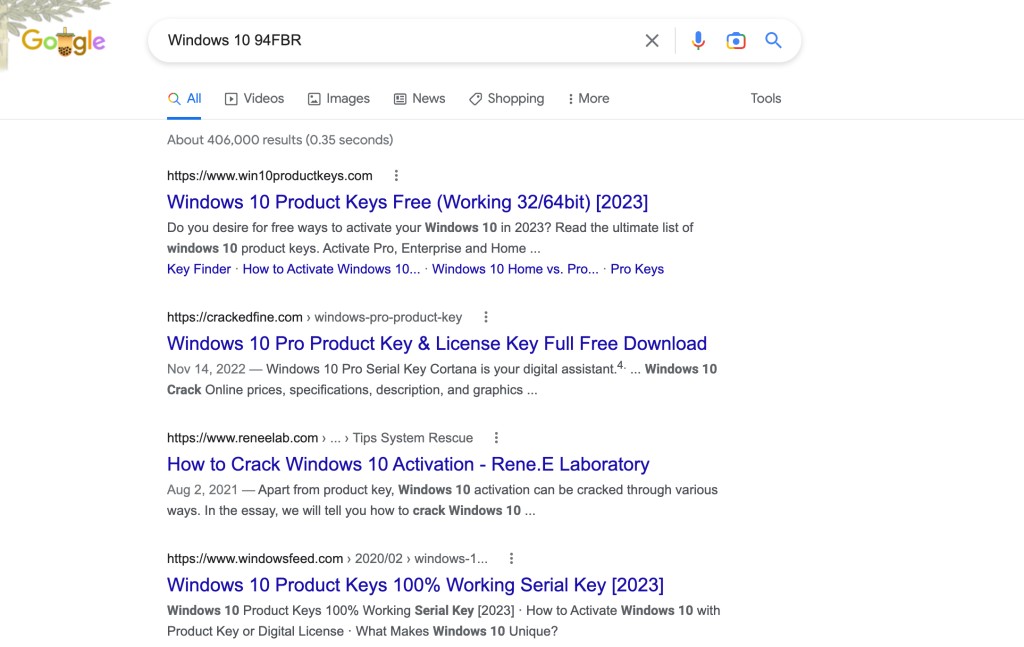Follow Windows 10 Home vs. Pro... sitelink
1024x647 pixels.
515,269
